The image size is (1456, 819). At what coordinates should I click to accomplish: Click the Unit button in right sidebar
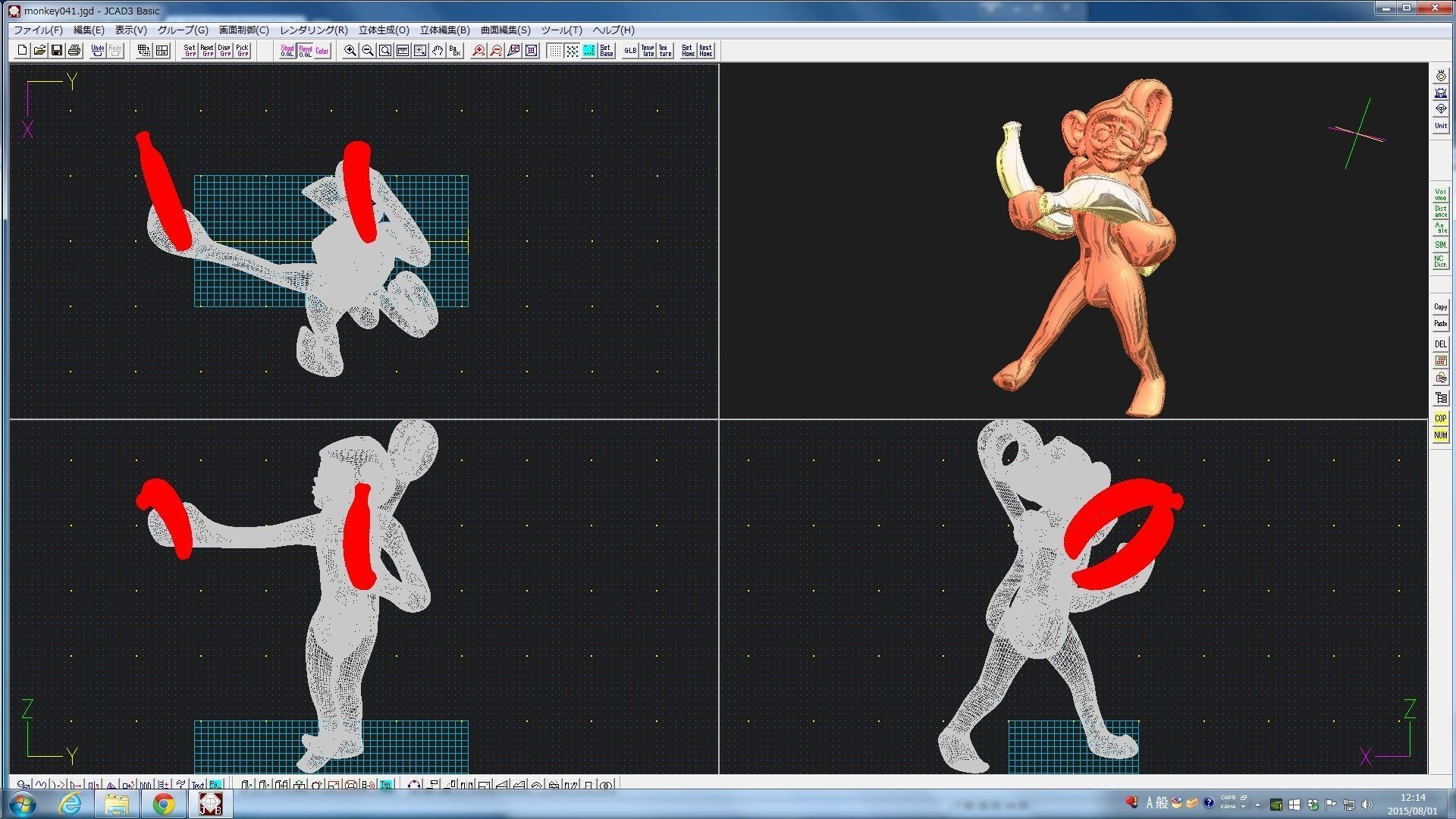[x=1440, y=126]
